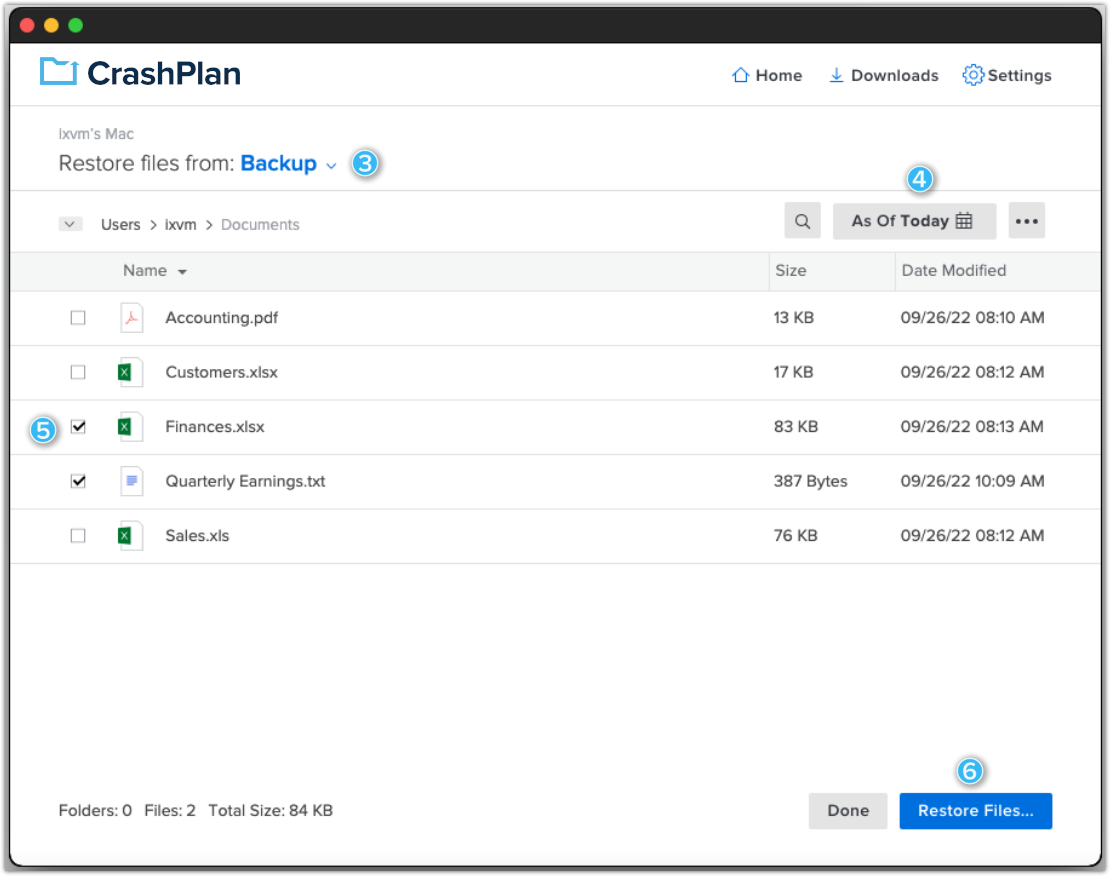Click the search magnifier icon
Screen dimensions: 1110x876
802,221
